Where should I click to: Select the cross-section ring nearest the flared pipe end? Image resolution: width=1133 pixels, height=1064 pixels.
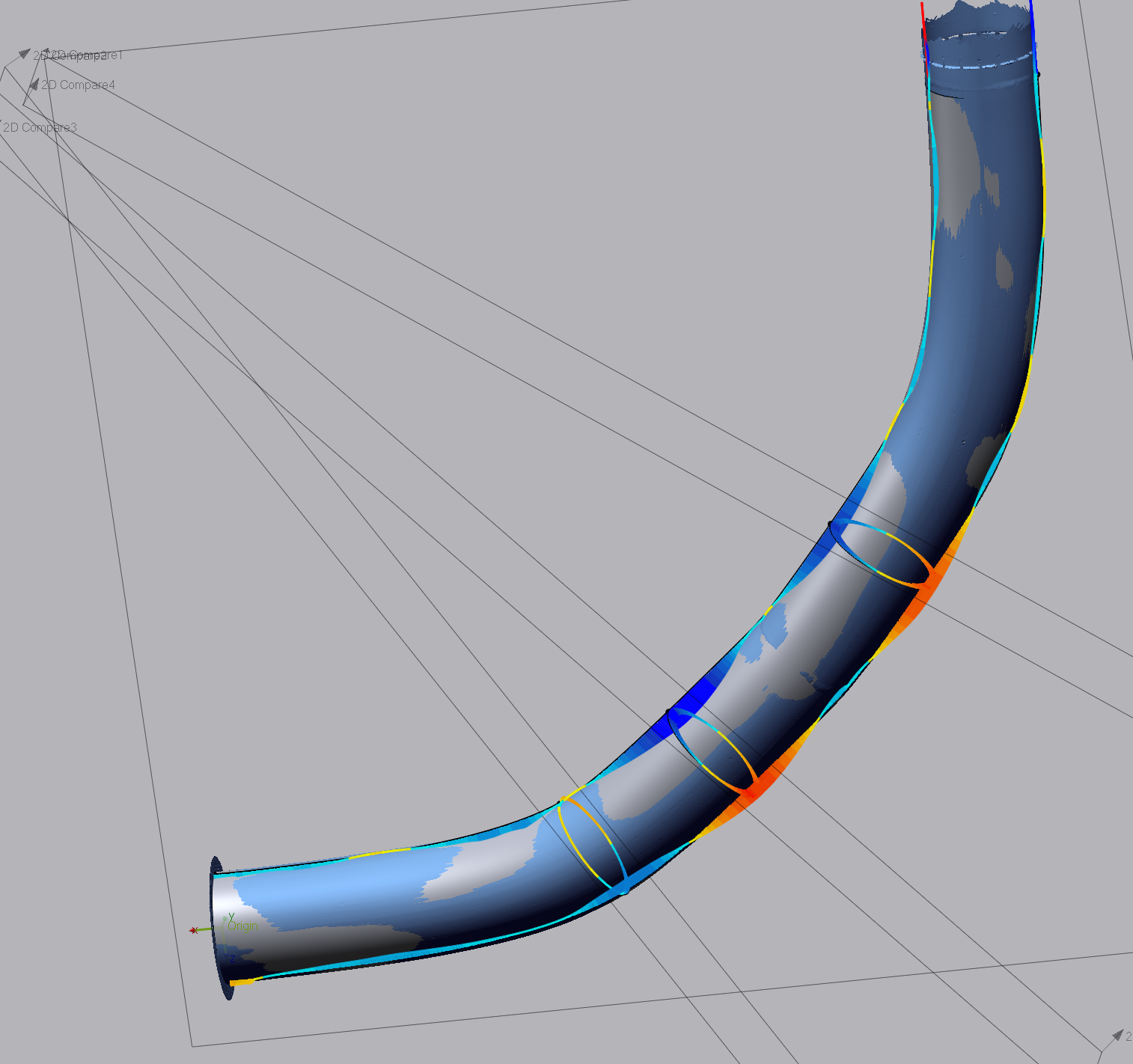tap(593, 845)
